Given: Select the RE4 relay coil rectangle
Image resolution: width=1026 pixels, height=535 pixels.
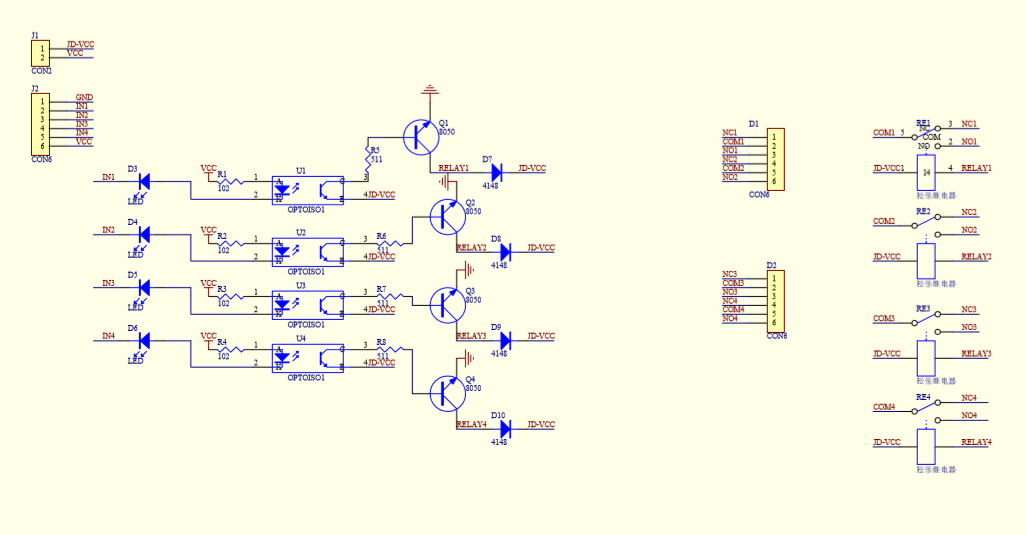Looking at the screenshot, I should coord(926,447).
